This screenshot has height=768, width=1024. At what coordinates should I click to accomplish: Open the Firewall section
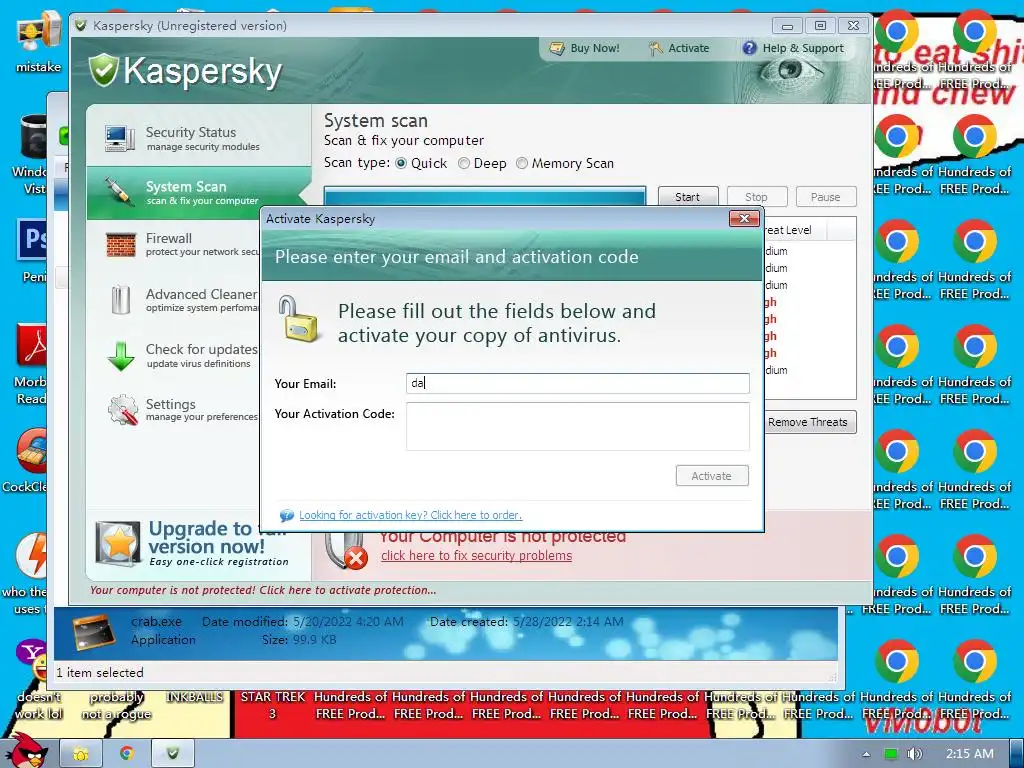(x=183, y=244)
